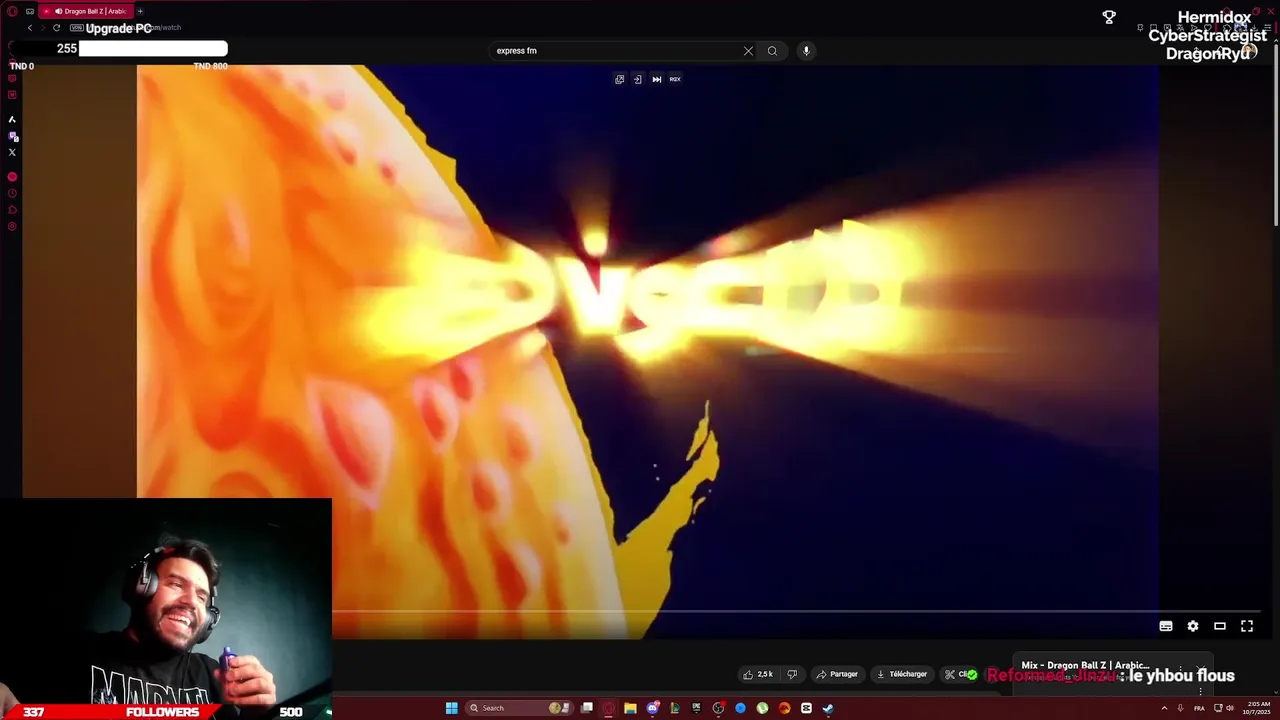This screenshot has width=1280, height=720.
Task: Toggle the VPN badge in address bar
Action: (x=76, y=28)
